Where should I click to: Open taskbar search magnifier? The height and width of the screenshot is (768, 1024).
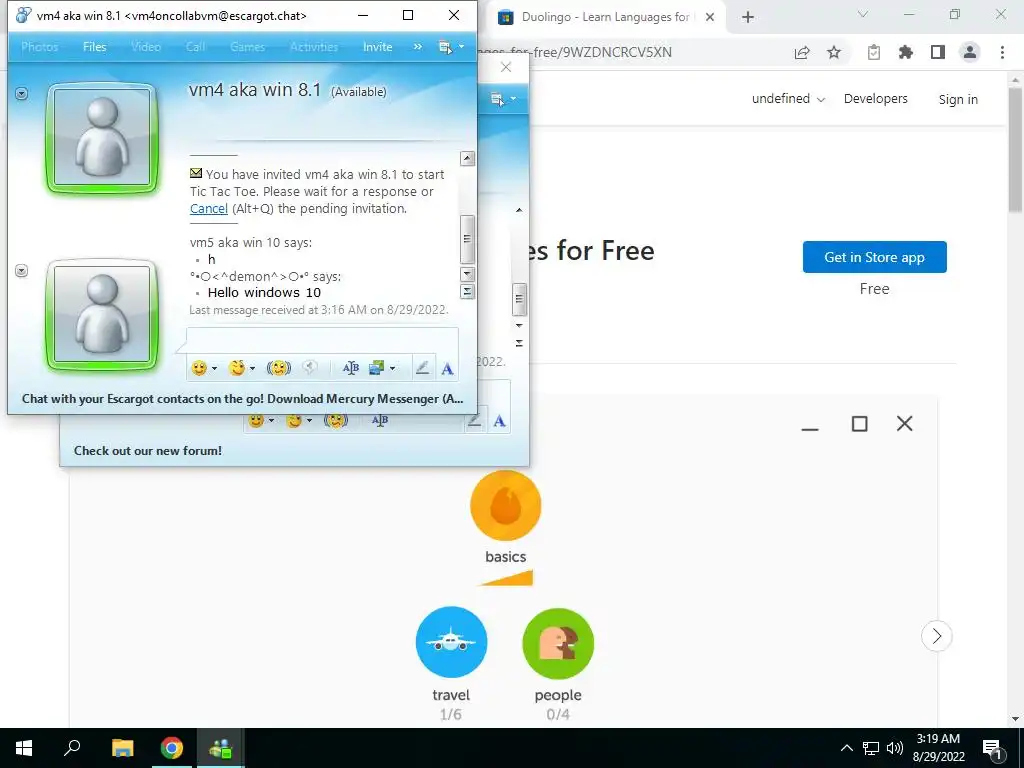click(x=72, y=747)
